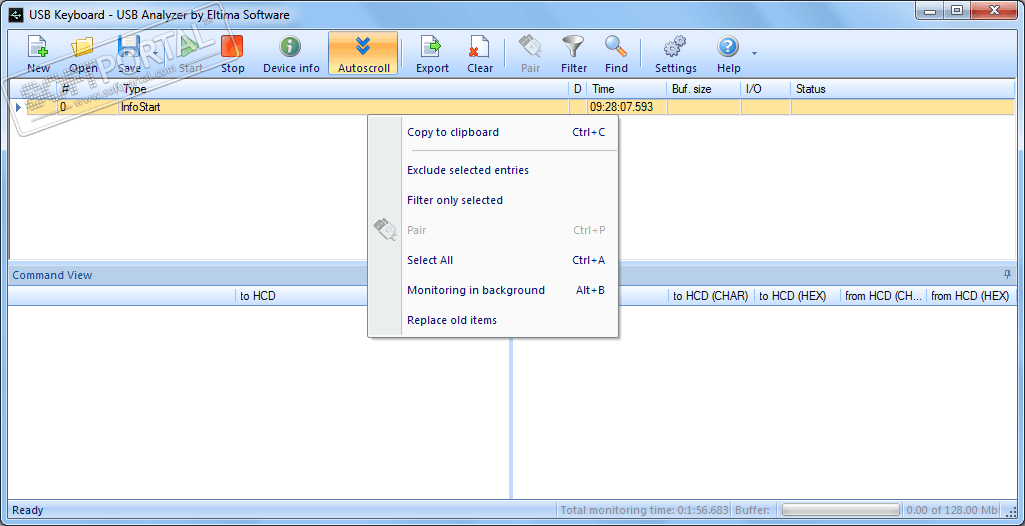Click the USB Analyzer title bar icon
The width and height of the screenshot is (1025, 526).
[17, 14]
